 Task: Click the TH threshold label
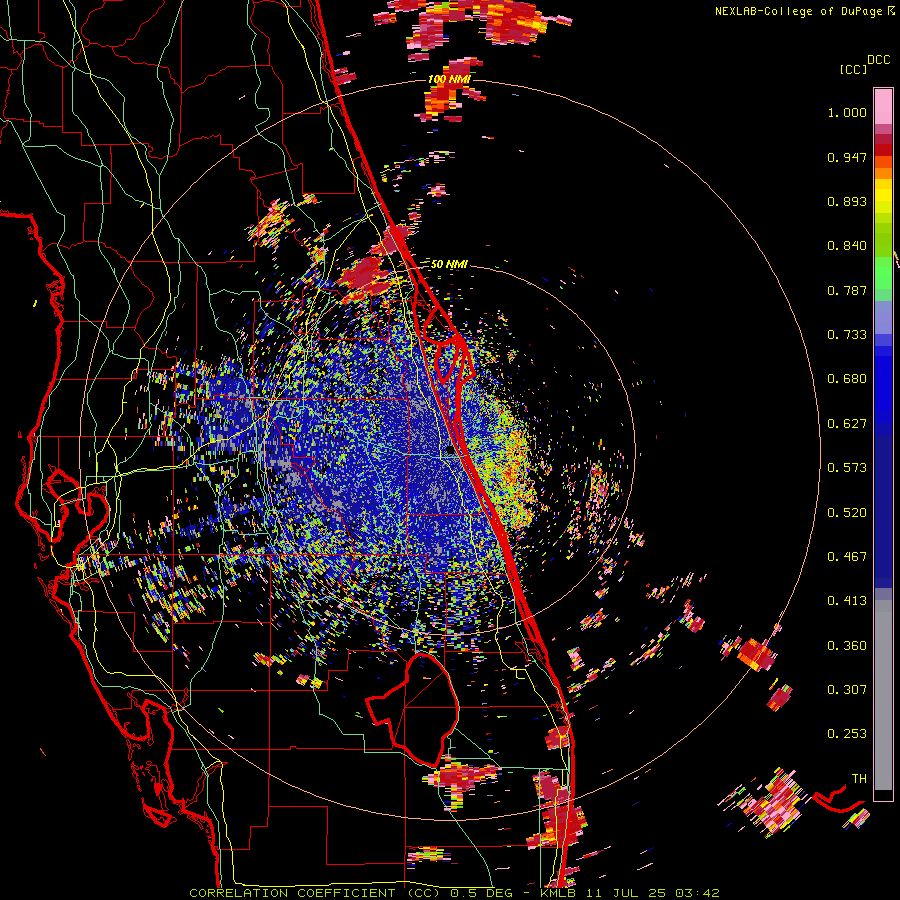(x=859, y=779)
